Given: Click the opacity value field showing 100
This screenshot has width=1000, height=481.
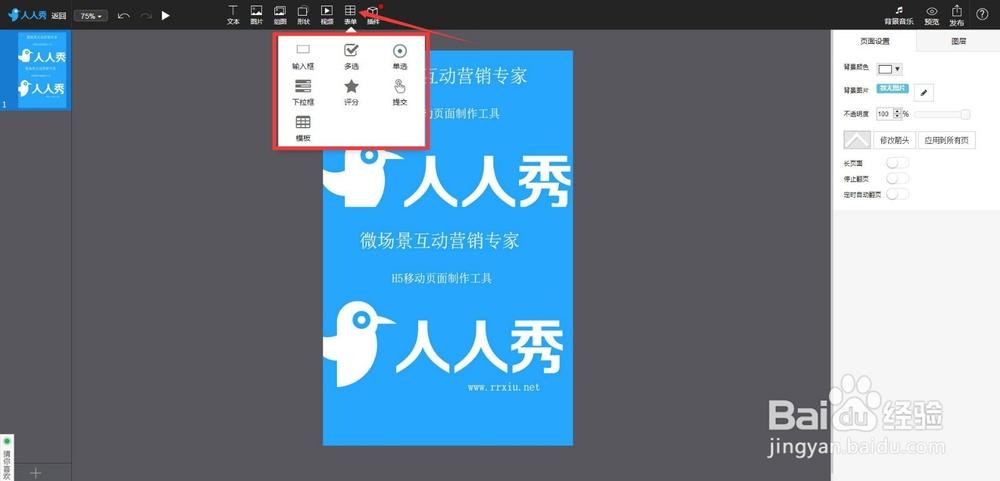Looking at the screenshot, I should (x=883, y=114).
